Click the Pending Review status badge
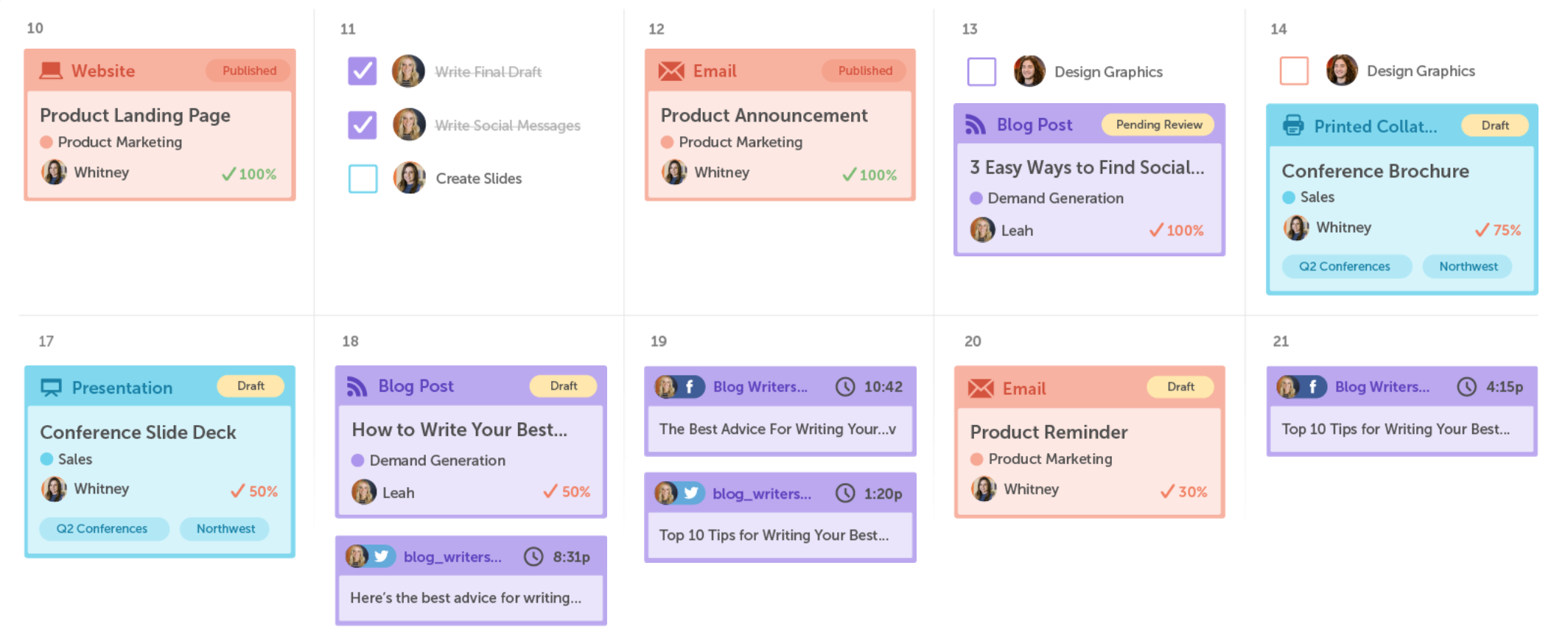This screenshot has height=638, width=1568. (1159, 125)
